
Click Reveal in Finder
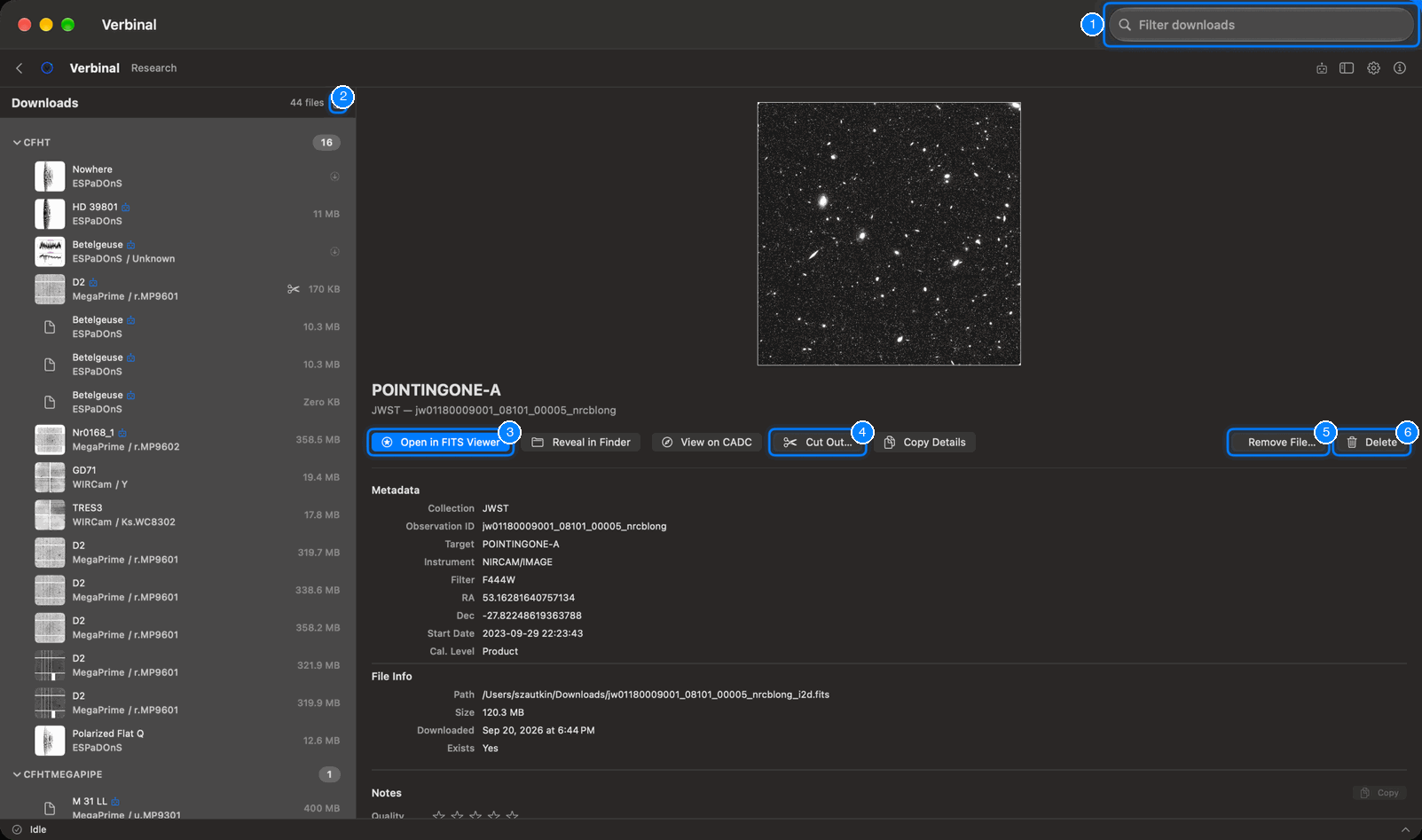pyautogui.click(x=581, y=443)
